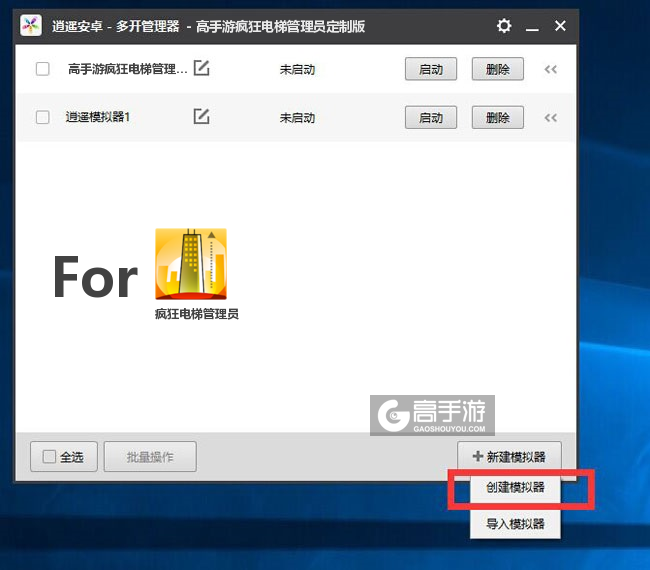
Task: Open the settings gear in title bar
Action: click(x=504, y=26)
